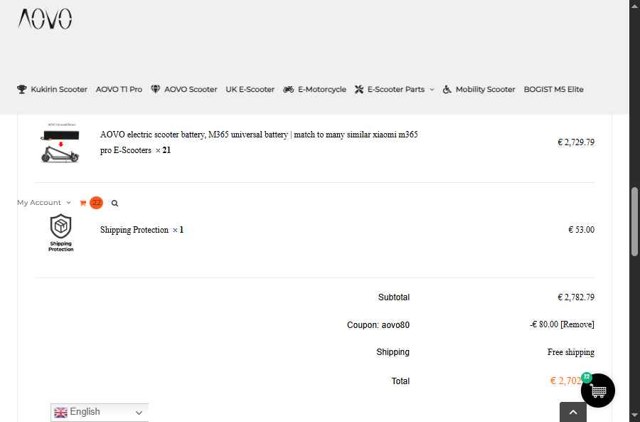Click the Free shipping text

click(571, 352)
